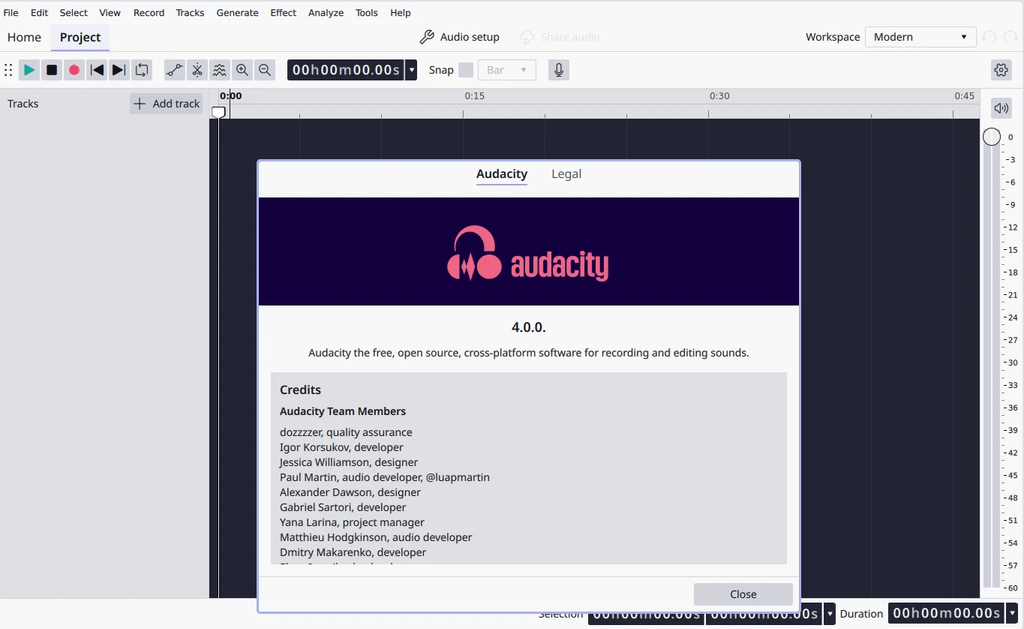Open the Bar snap unit dropdown
This screenshot has height=629, width=1024.
click(x=507, y=70)
